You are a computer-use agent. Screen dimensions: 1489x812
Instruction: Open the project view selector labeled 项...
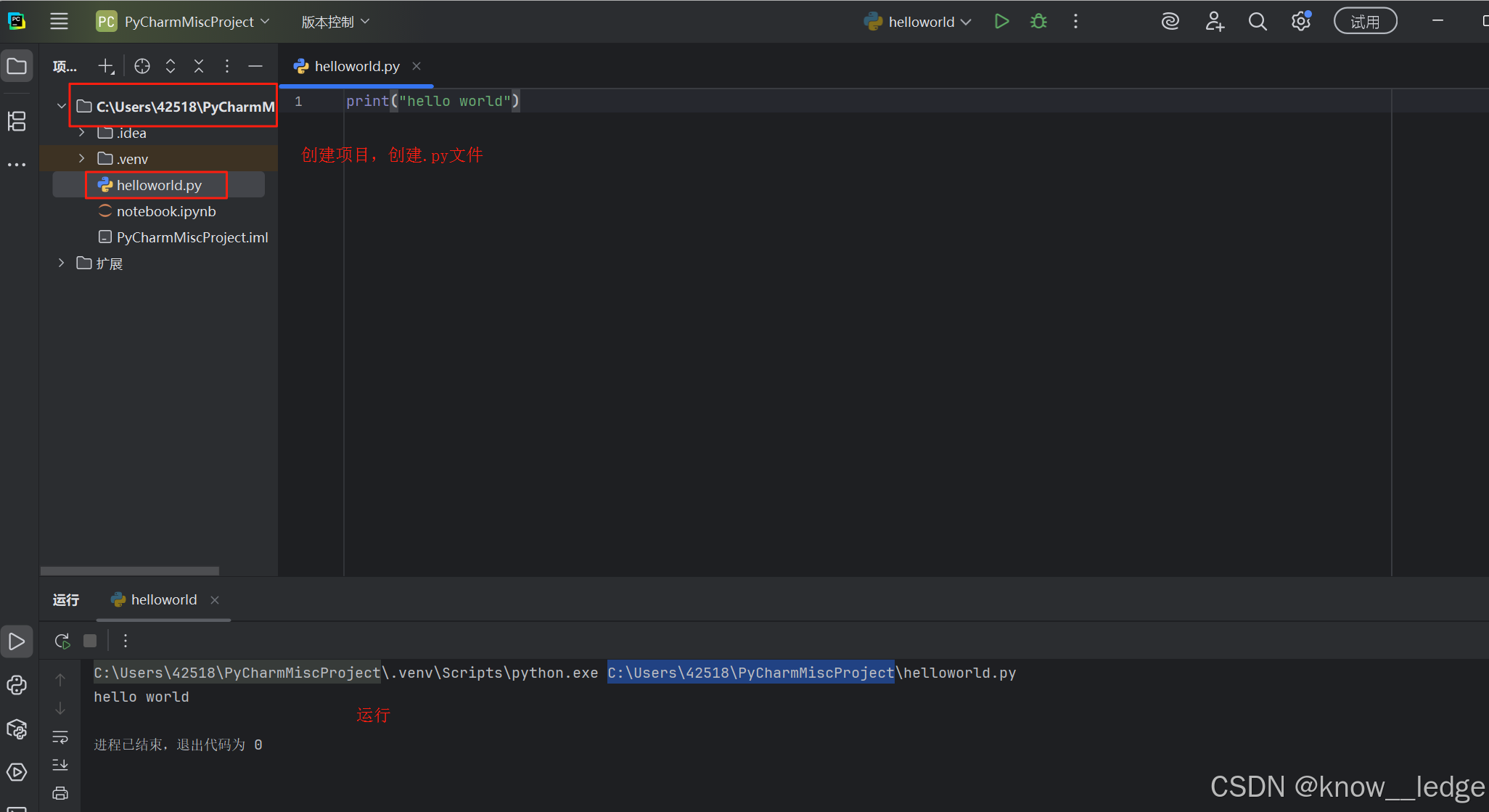(65, 67)
